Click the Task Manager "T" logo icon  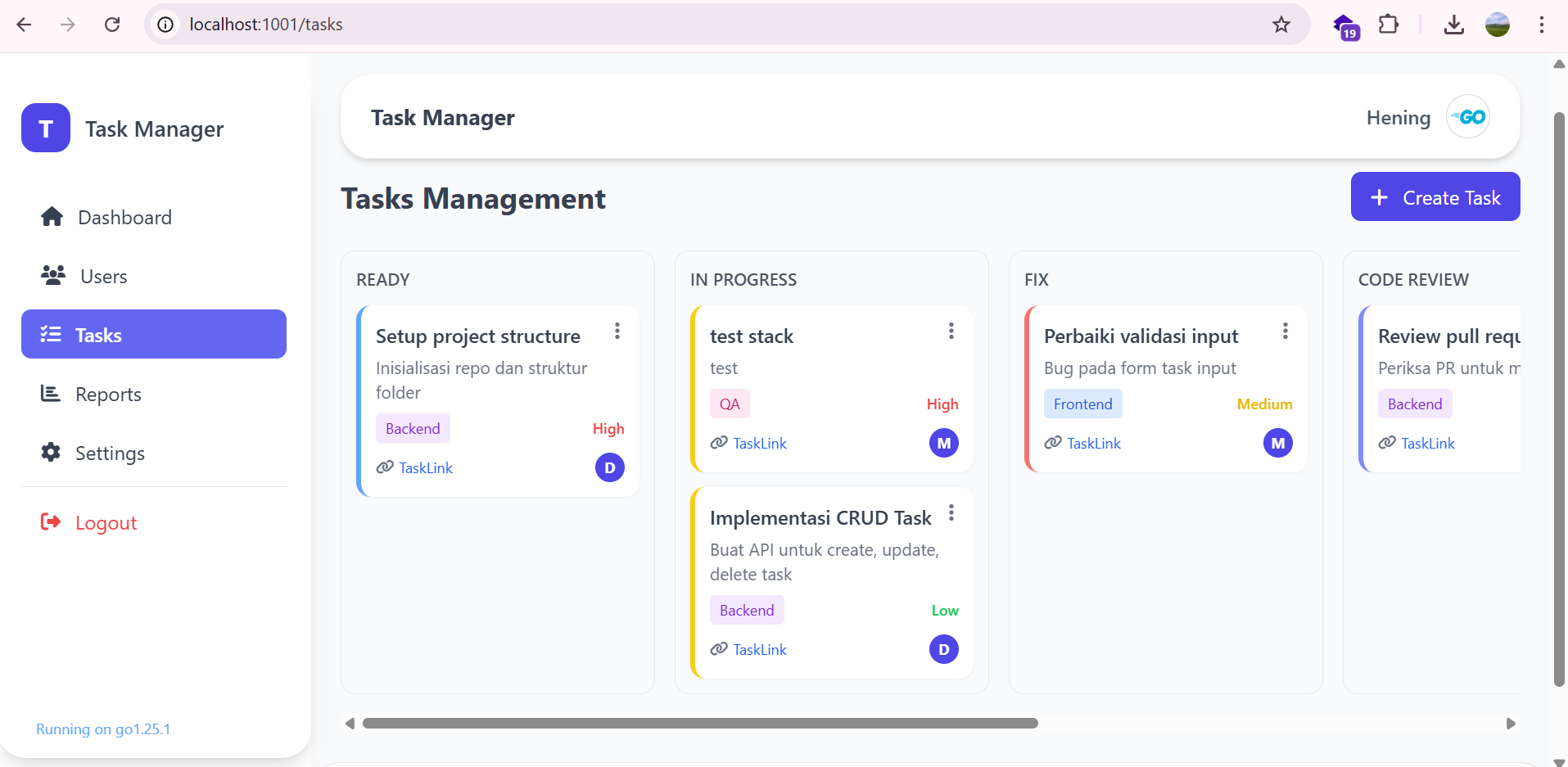[x=46, y=129]
